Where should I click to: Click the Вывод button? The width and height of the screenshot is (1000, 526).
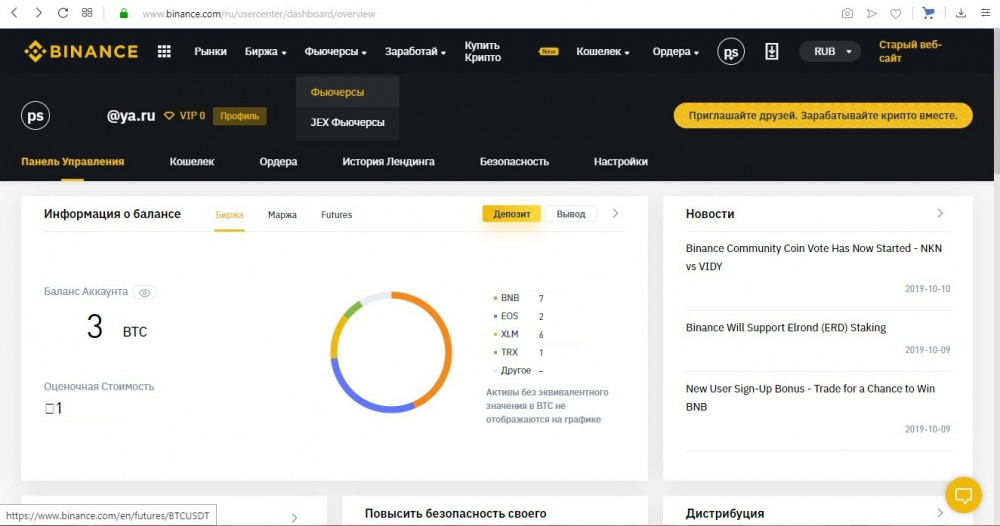click(x=571, y=214)
